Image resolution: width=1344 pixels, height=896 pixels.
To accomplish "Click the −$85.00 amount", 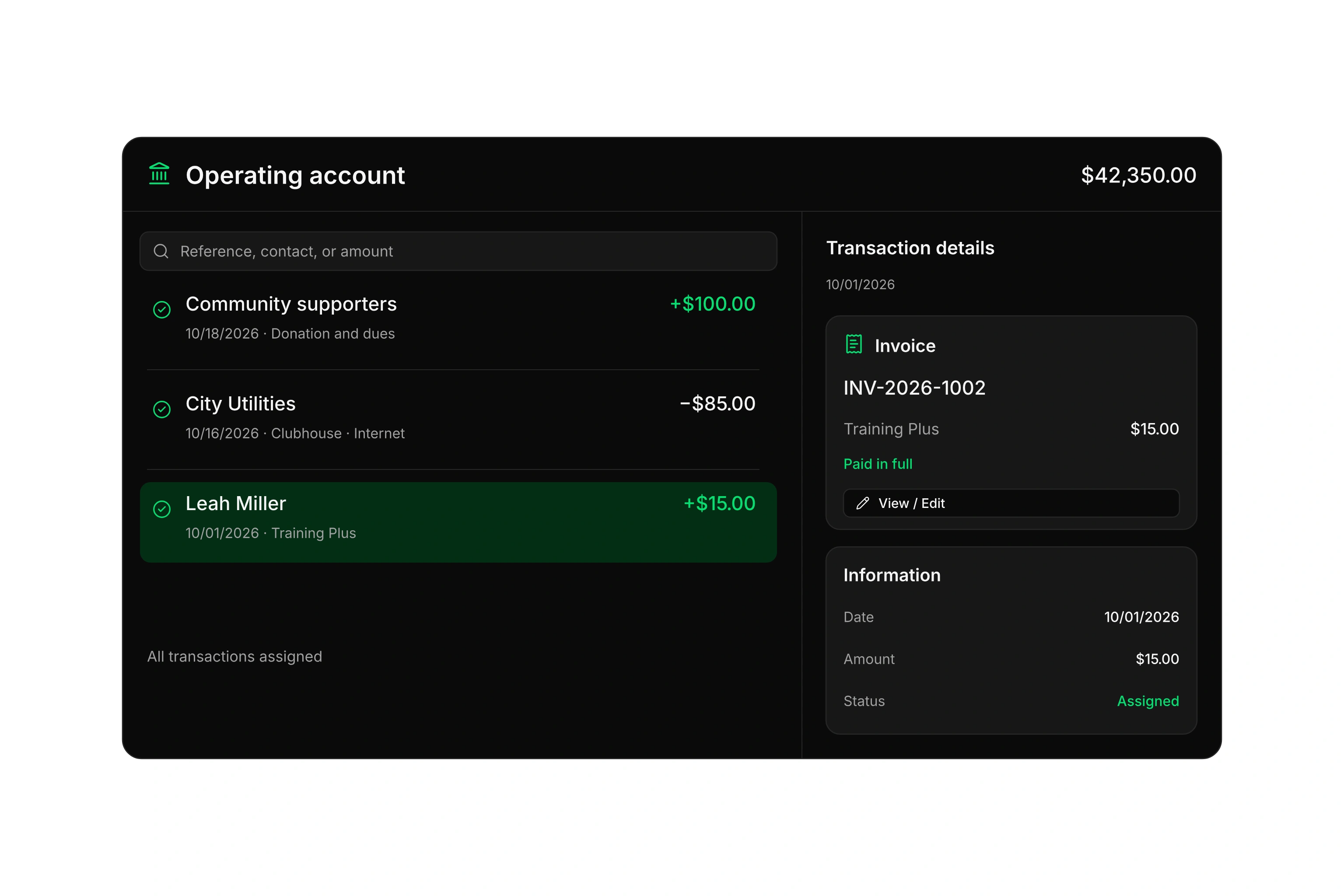I will [x=717, y=404].
